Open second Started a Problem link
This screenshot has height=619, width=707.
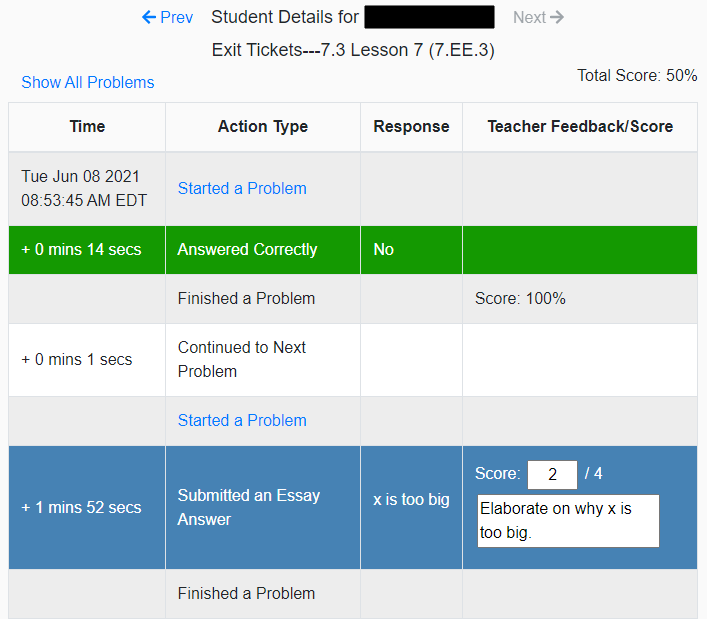coord(242,420)
